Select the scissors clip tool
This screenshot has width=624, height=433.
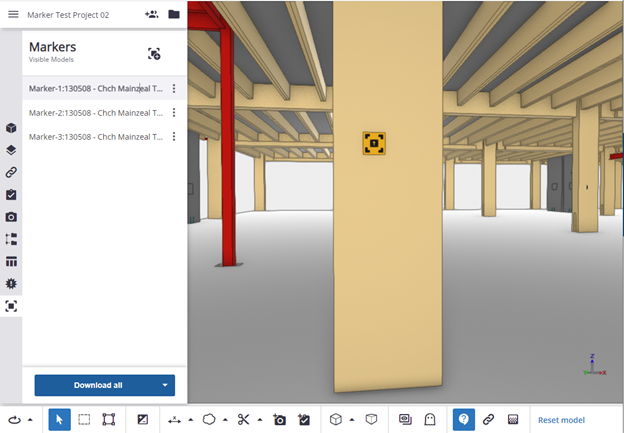coord(243,420)
